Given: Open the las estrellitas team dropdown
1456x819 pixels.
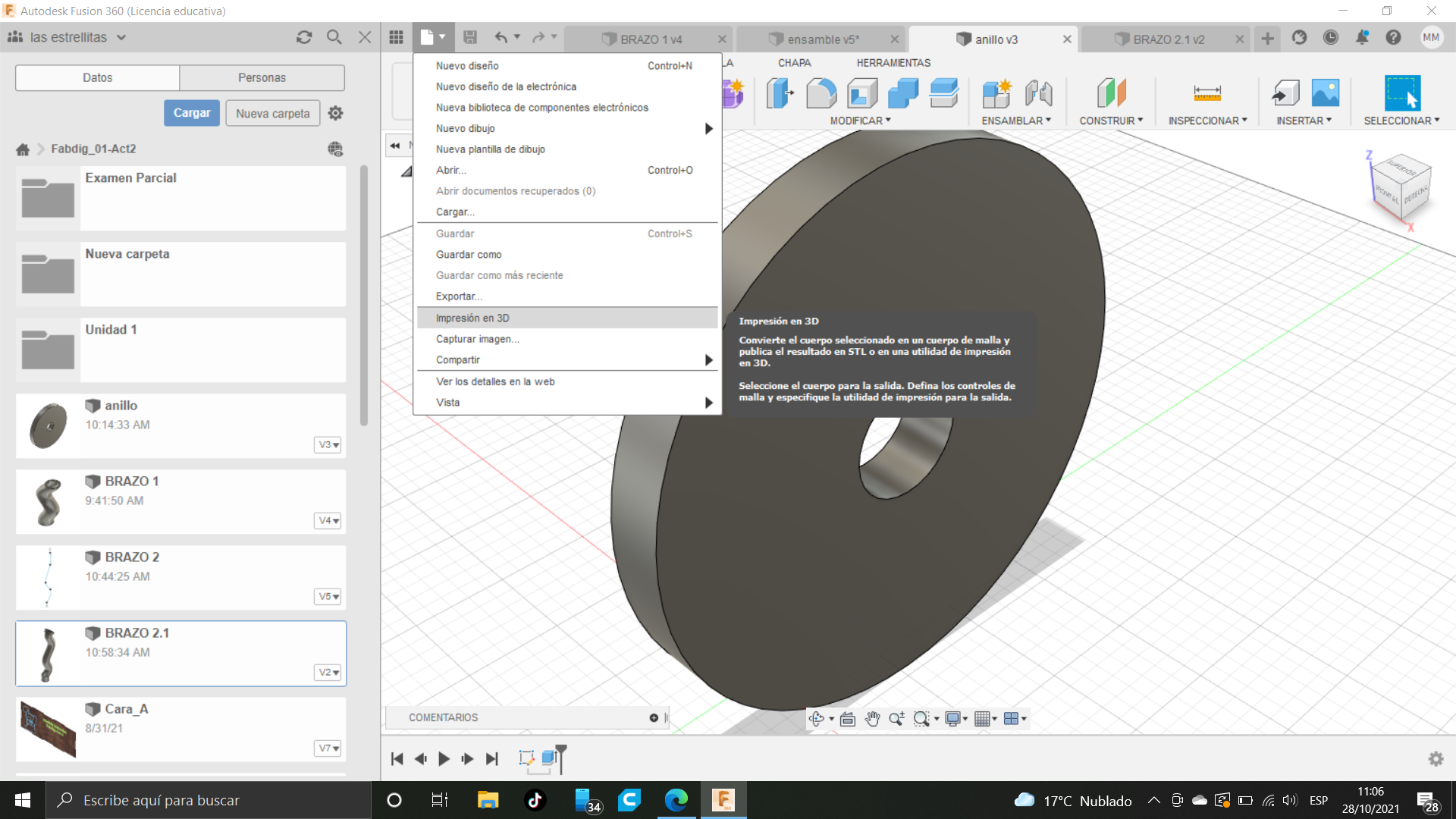Looking at the screenshot, I should click(121, 37).
